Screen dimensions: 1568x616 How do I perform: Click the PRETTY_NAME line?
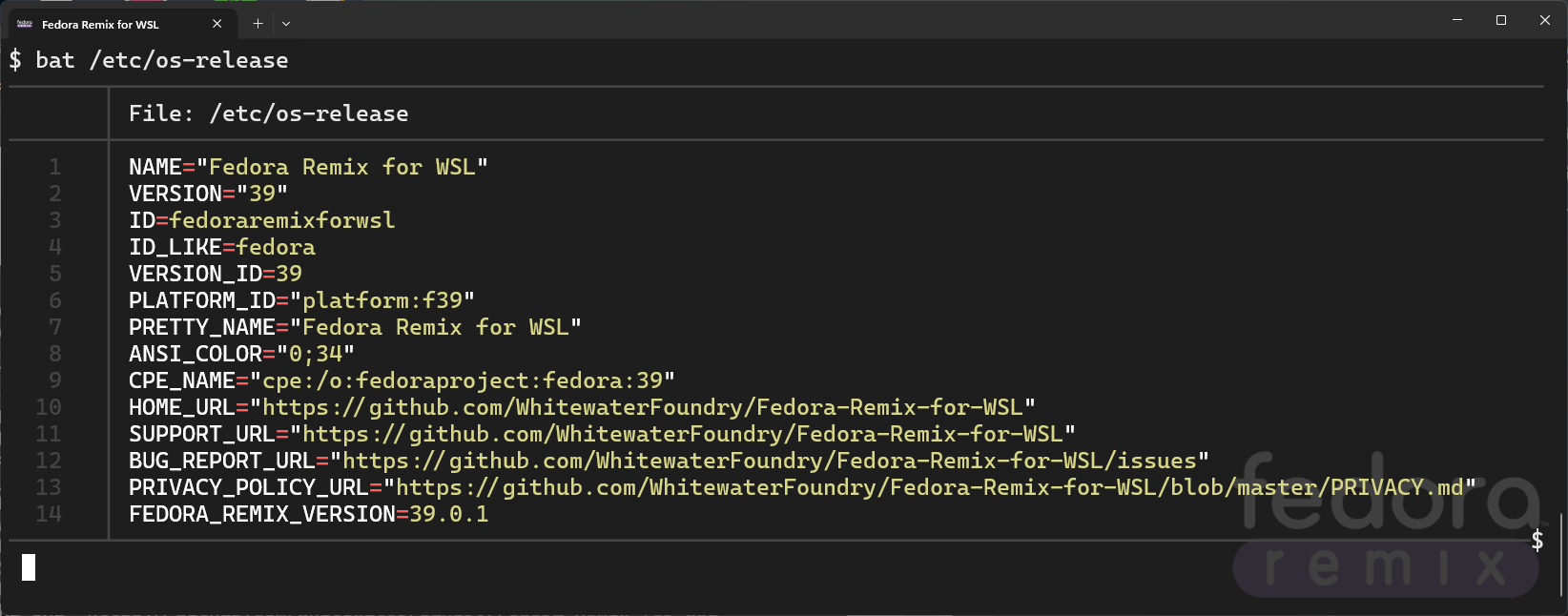pyautogui.click(x=356, y=327)
